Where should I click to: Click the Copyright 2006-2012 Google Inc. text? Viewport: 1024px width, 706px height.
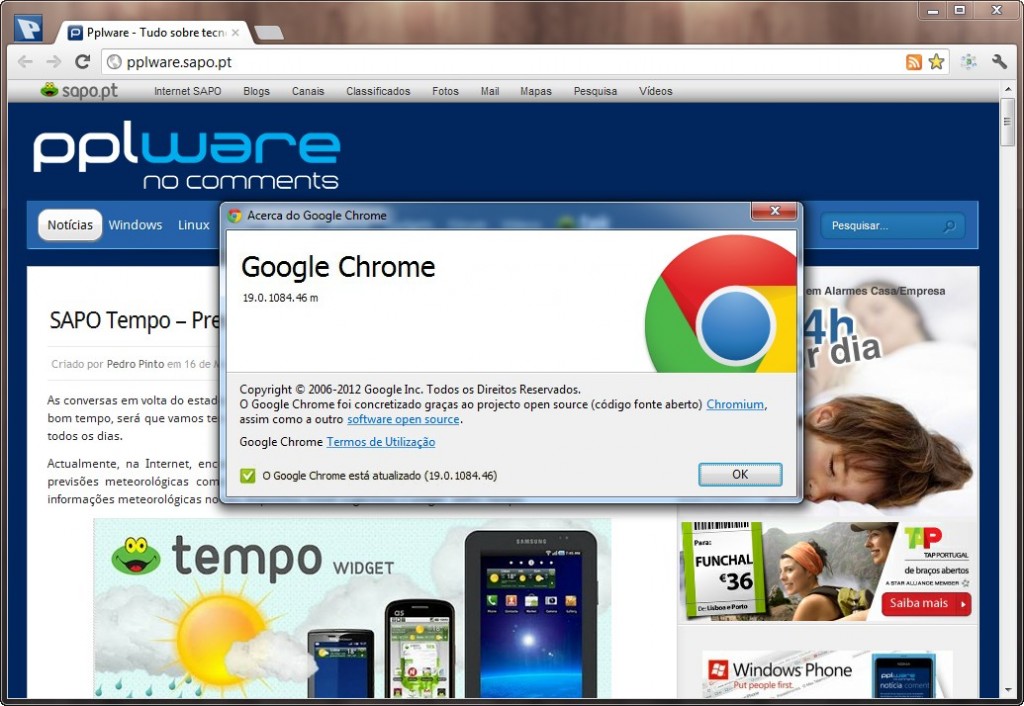[409, 390]
